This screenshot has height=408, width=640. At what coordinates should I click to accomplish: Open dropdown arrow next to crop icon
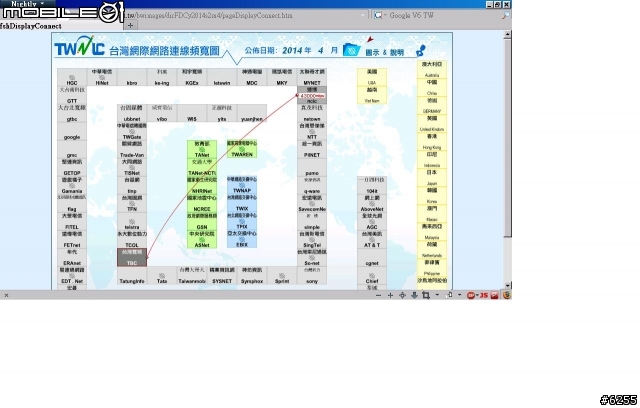[x=437, y=295]
